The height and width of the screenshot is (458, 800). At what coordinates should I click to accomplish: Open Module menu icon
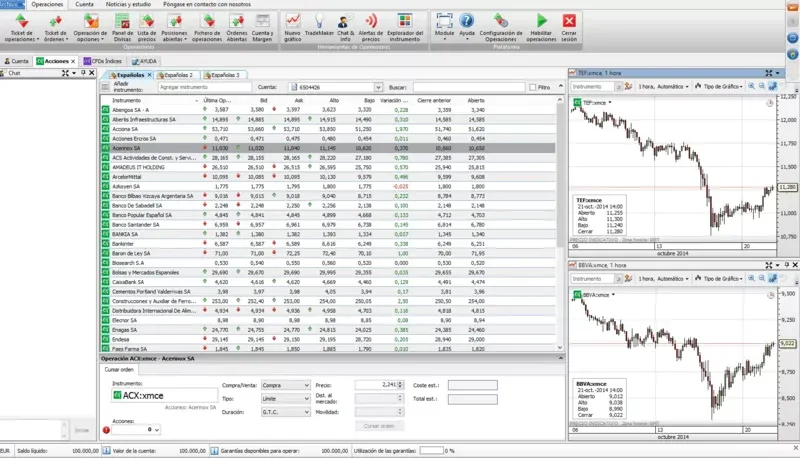click(444, 21)
